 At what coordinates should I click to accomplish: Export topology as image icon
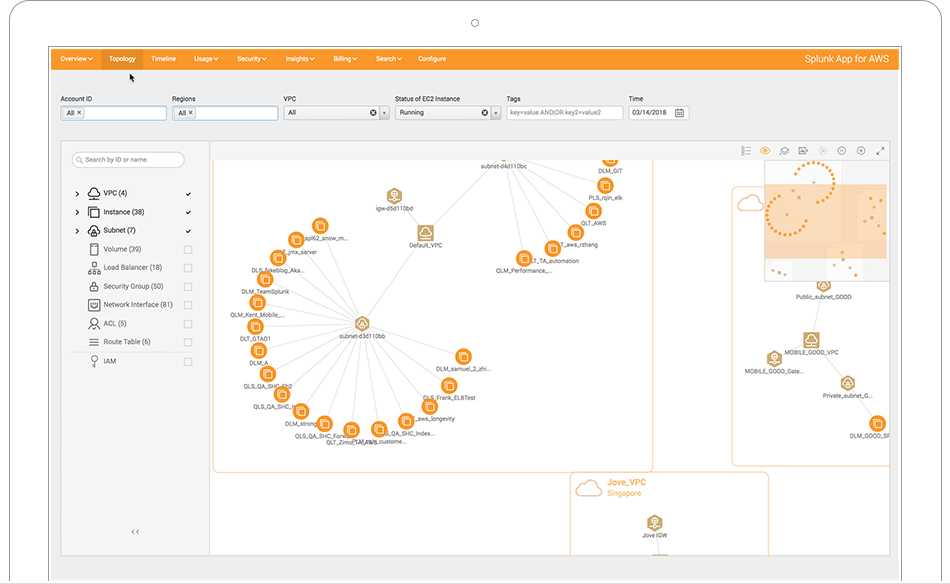(x=803, y=151)
